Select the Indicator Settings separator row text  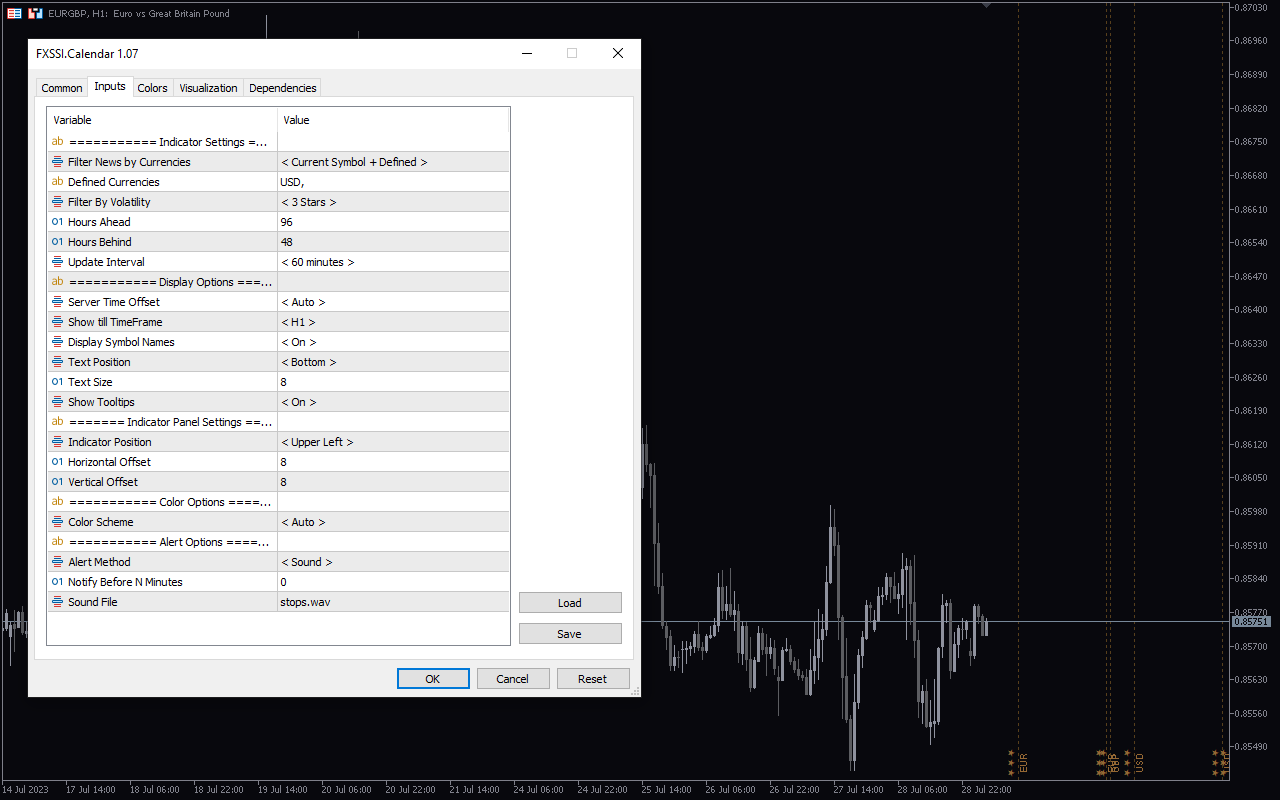point(168,142)
